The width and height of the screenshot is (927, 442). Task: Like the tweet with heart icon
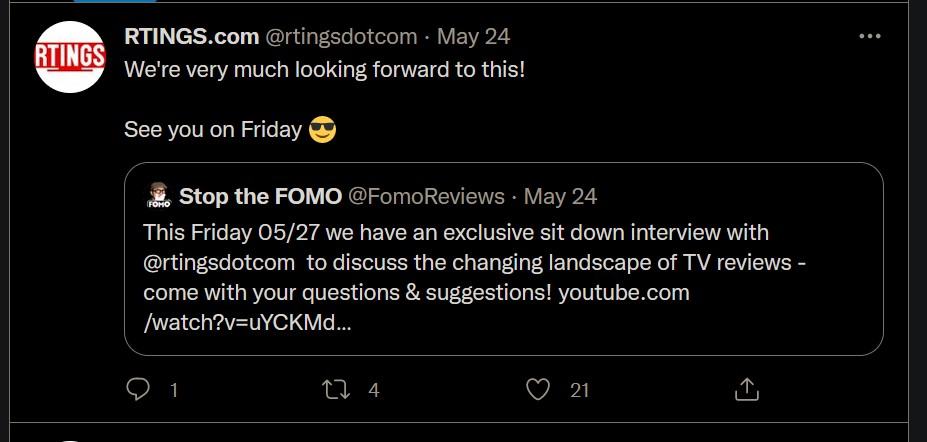click(x=538, y=389)
